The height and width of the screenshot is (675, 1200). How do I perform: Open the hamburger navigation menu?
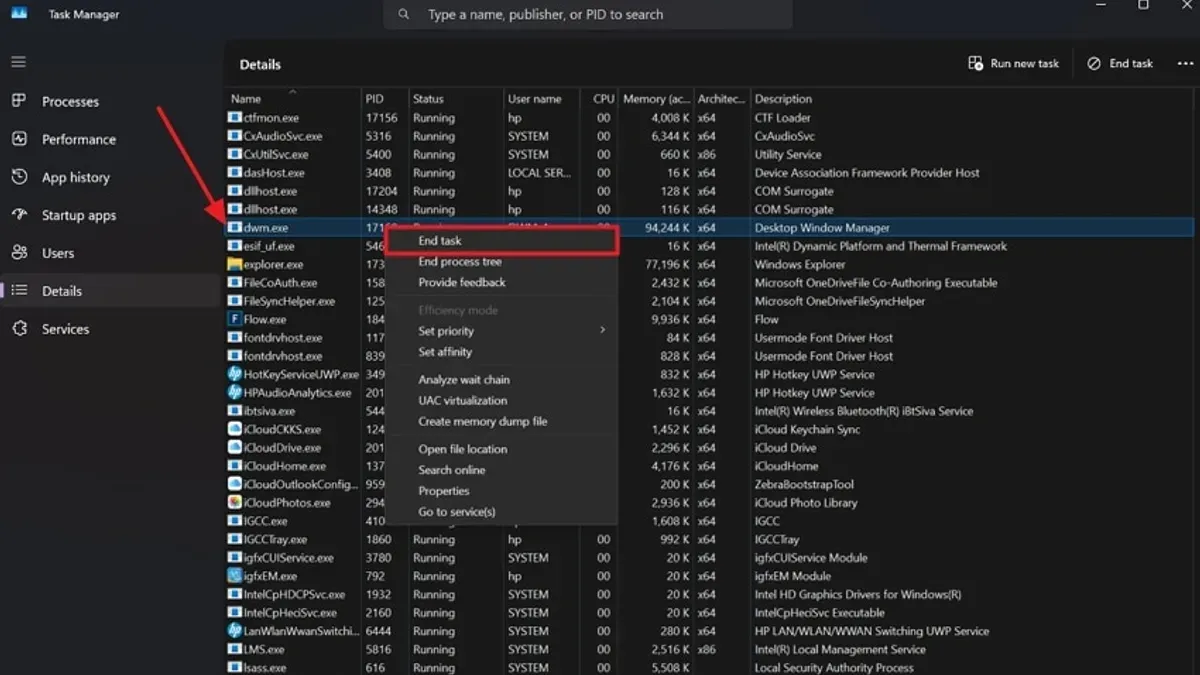18,62
